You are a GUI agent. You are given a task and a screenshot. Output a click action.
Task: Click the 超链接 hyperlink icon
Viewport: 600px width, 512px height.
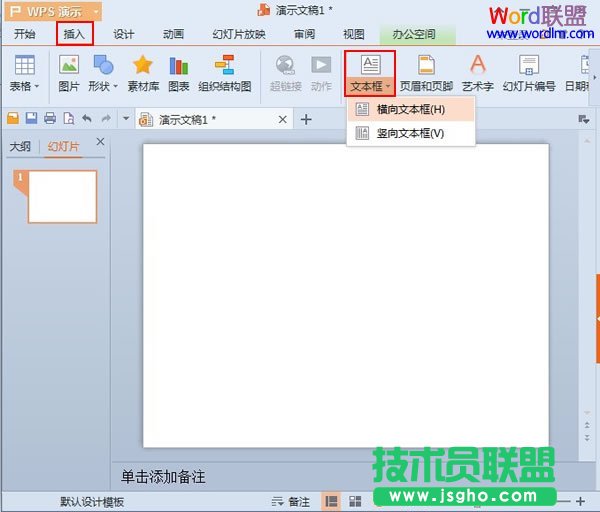point(285,65)
